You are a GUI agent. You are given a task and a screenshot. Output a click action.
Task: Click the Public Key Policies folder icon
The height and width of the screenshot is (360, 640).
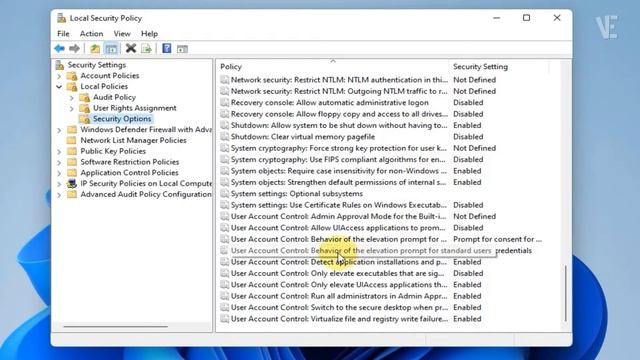pyautogui.click(x=72, y=151)
